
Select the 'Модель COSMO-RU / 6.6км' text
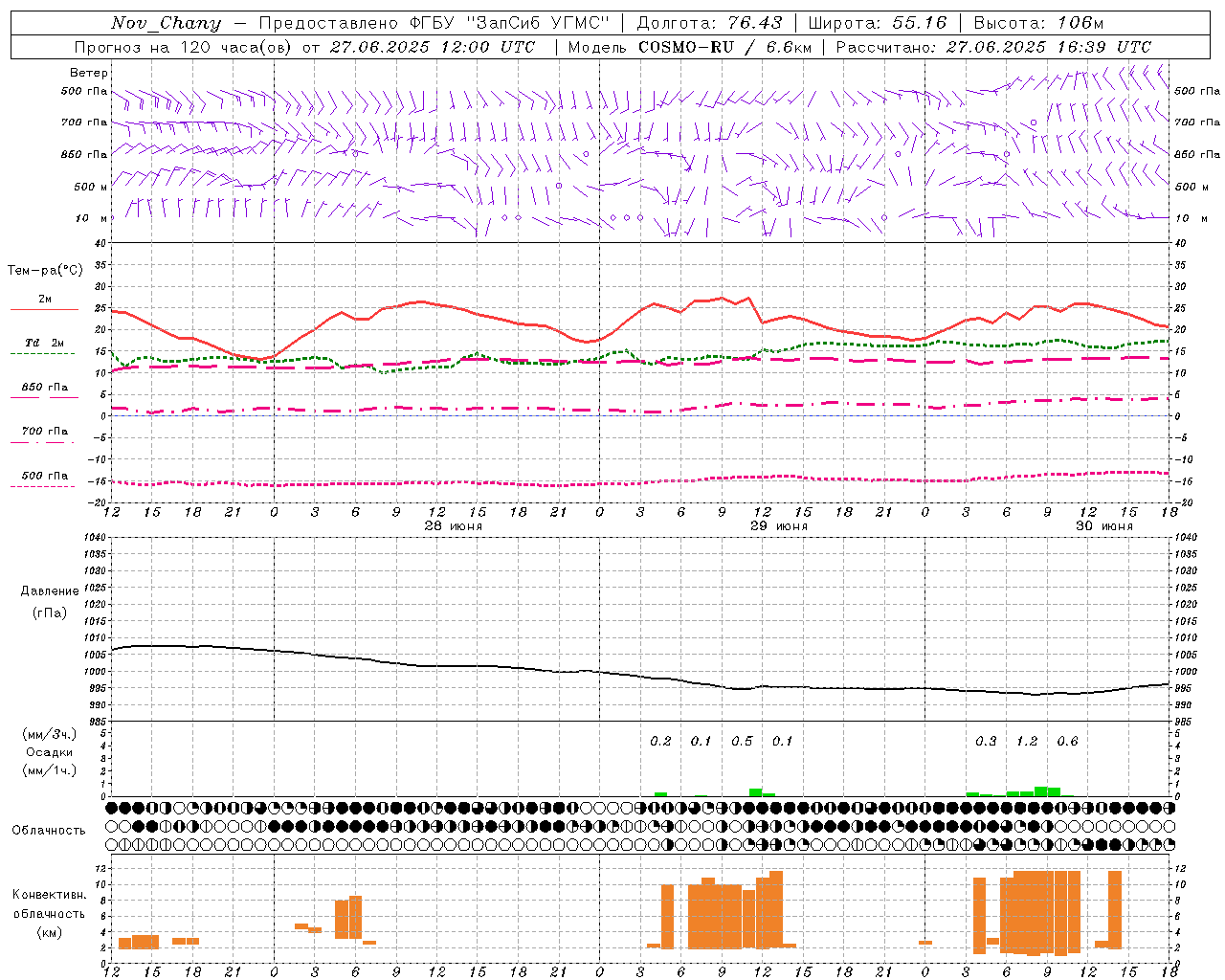tap(690, 47)
